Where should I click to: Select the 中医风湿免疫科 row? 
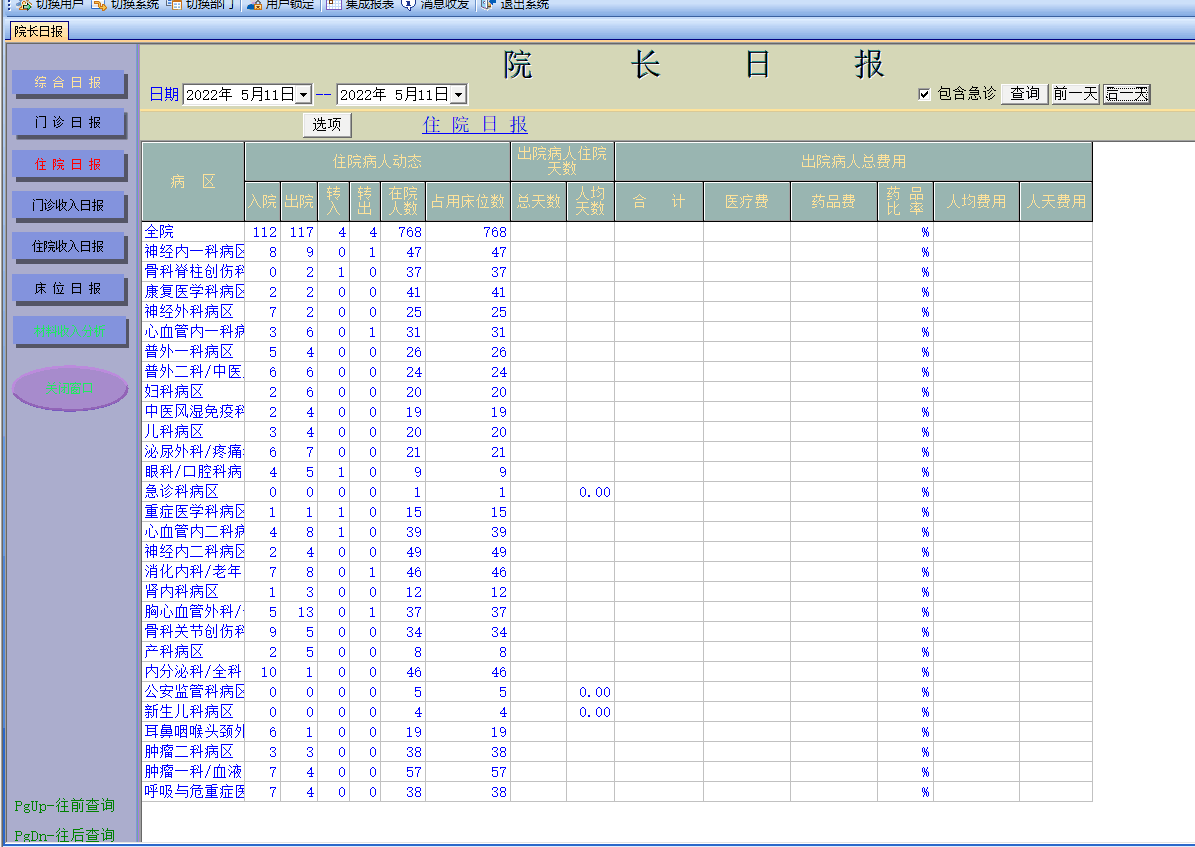point(617,412)
